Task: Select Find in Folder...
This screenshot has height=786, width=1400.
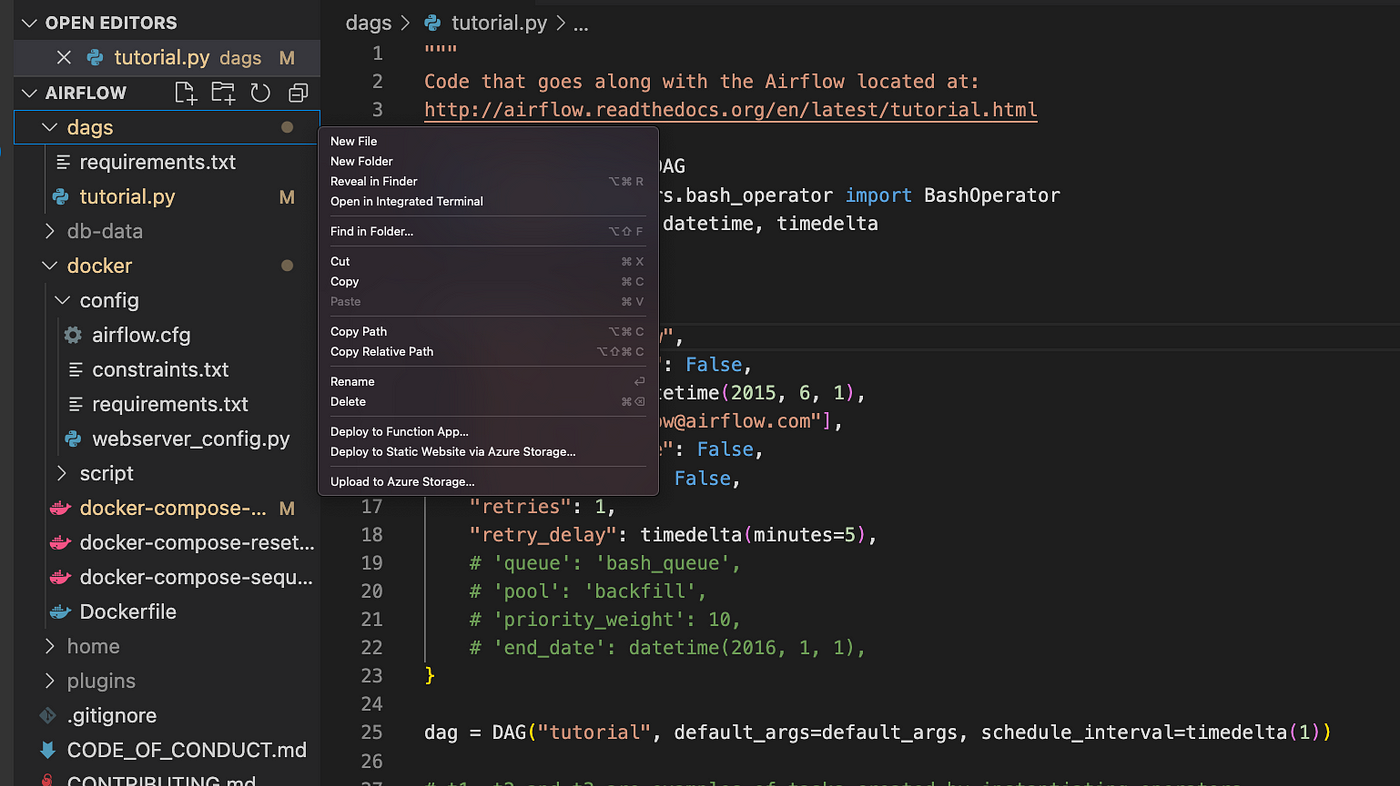Action: (488, 231)
